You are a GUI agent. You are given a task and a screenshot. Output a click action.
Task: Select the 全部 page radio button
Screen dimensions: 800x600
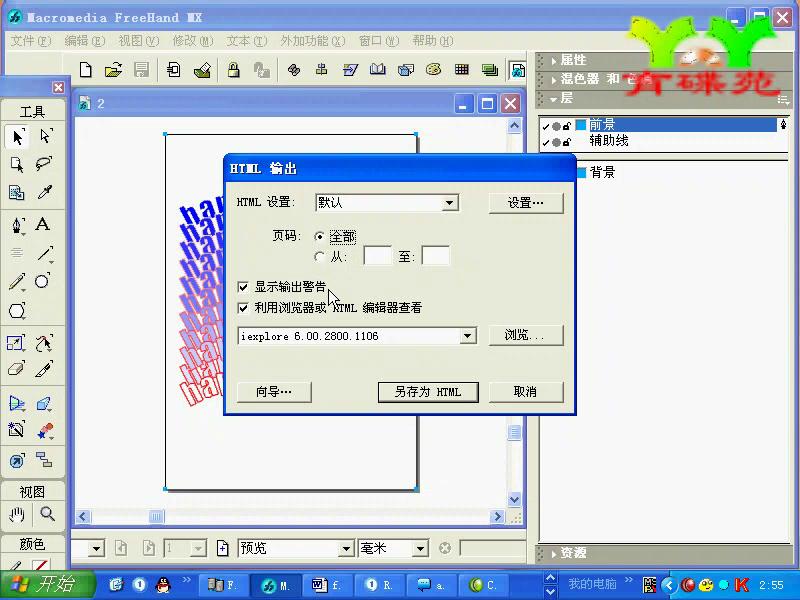pos(319,237)
